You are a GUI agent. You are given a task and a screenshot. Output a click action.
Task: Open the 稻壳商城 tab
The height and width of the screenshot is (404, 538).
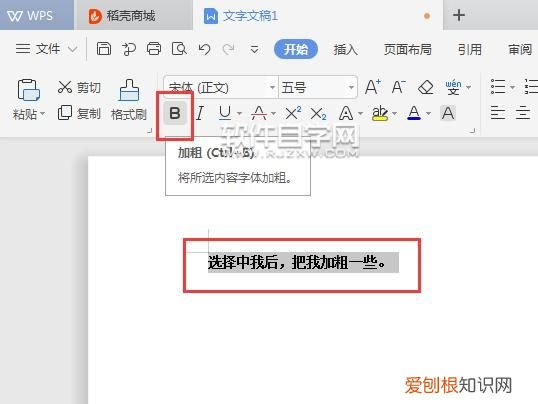click(x=133, y=16)
